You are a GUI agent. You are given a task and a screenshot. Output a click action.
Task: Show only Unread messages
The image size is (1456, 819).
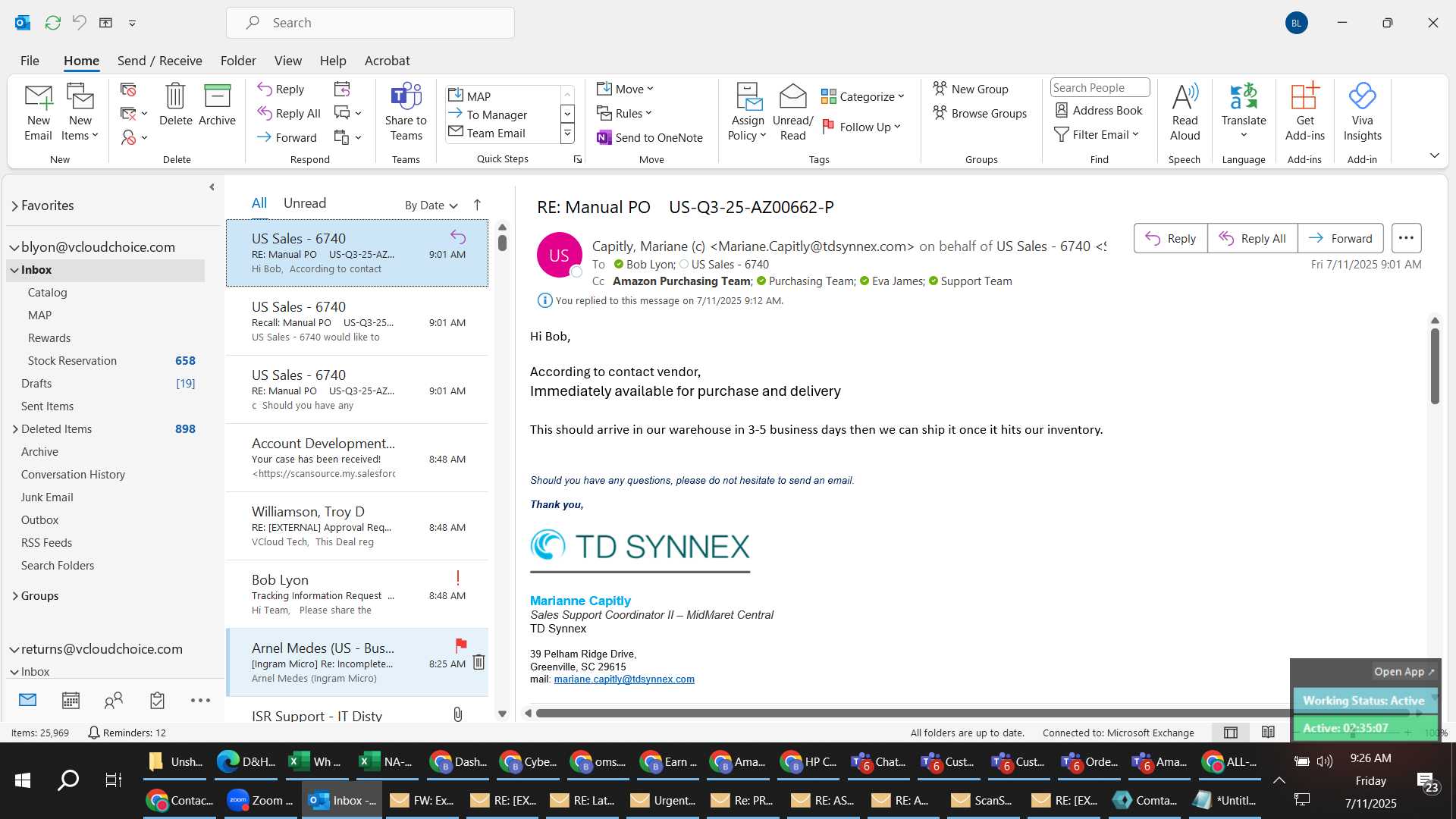pos(305,203)
